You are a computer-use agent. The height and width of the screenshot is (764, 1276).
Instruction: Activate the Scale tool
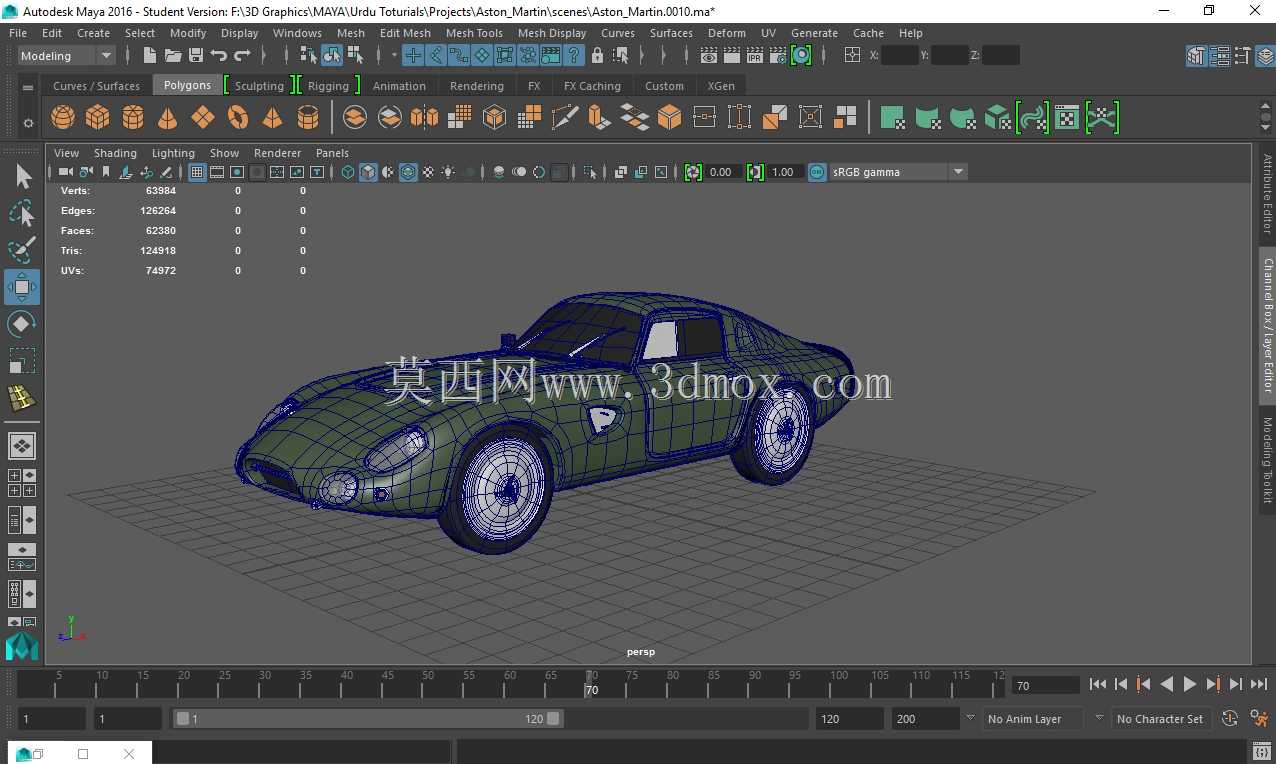[22, 360]
